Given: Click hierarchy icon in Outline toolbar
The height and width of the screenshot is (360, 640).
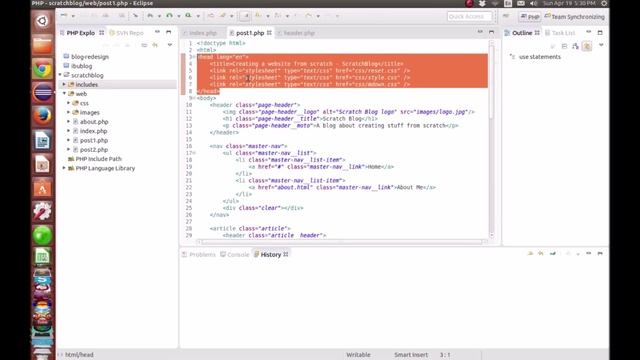Looking at the screenshot, I should [576, 46].
